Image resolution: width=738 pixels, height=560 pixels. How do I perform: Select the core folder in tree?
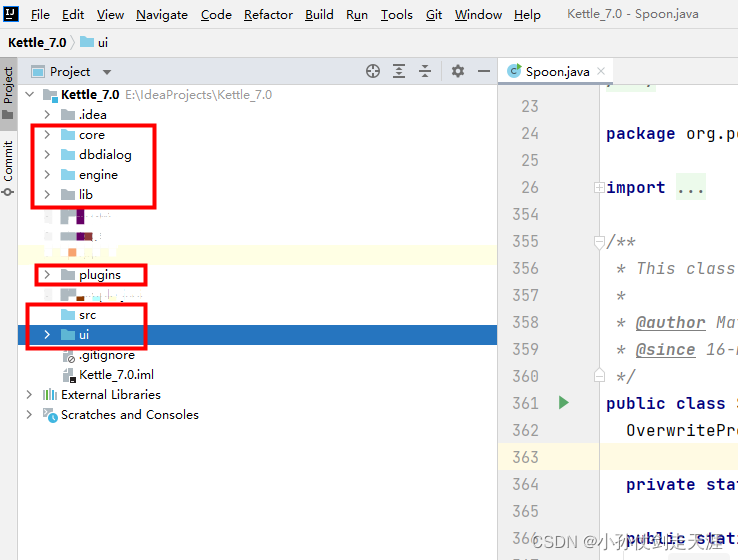[92, 135]
